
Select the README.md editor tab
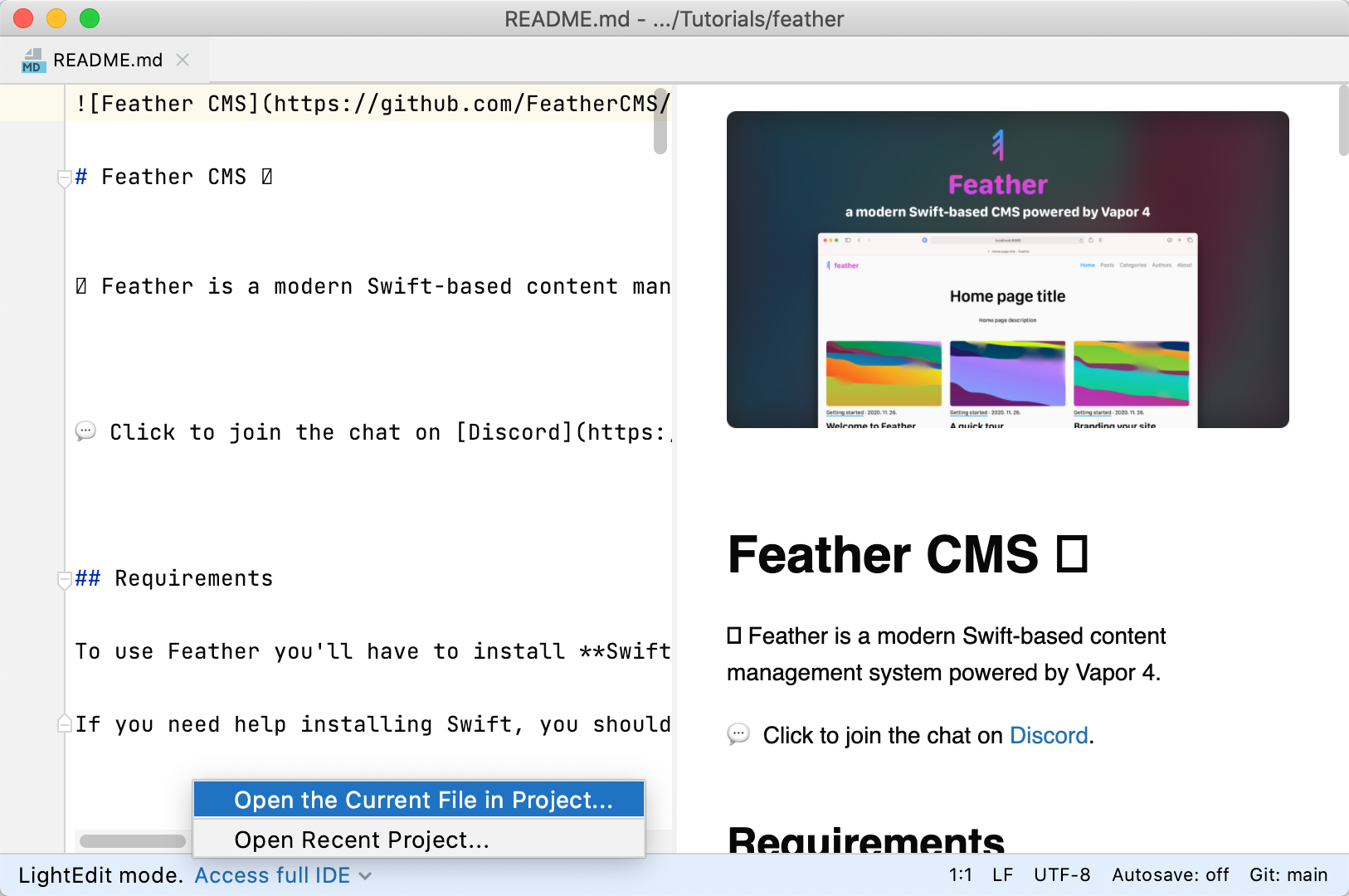point(105,60)
